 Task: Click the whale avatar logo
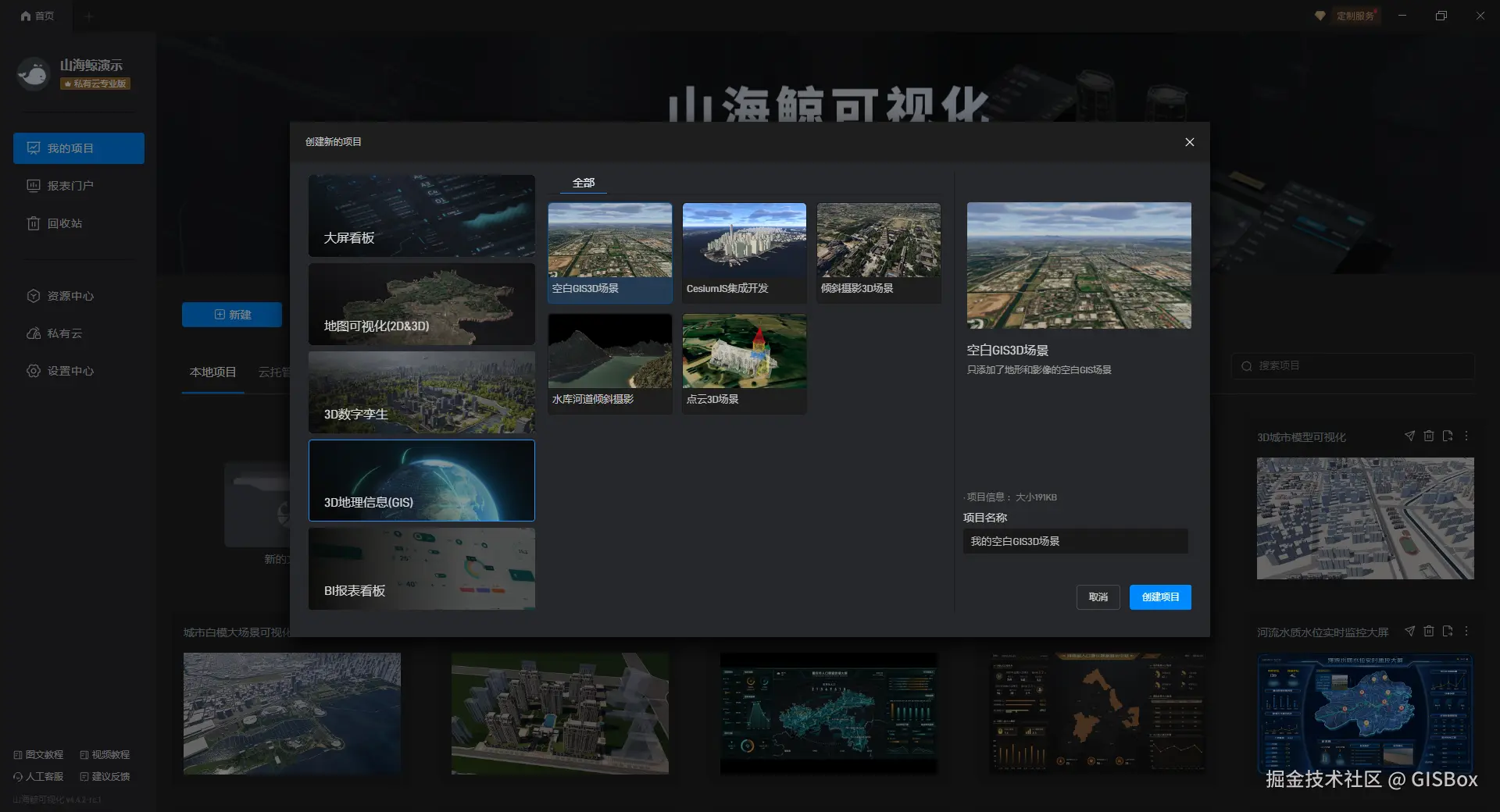pyautogui.click(x=34, y=74)
